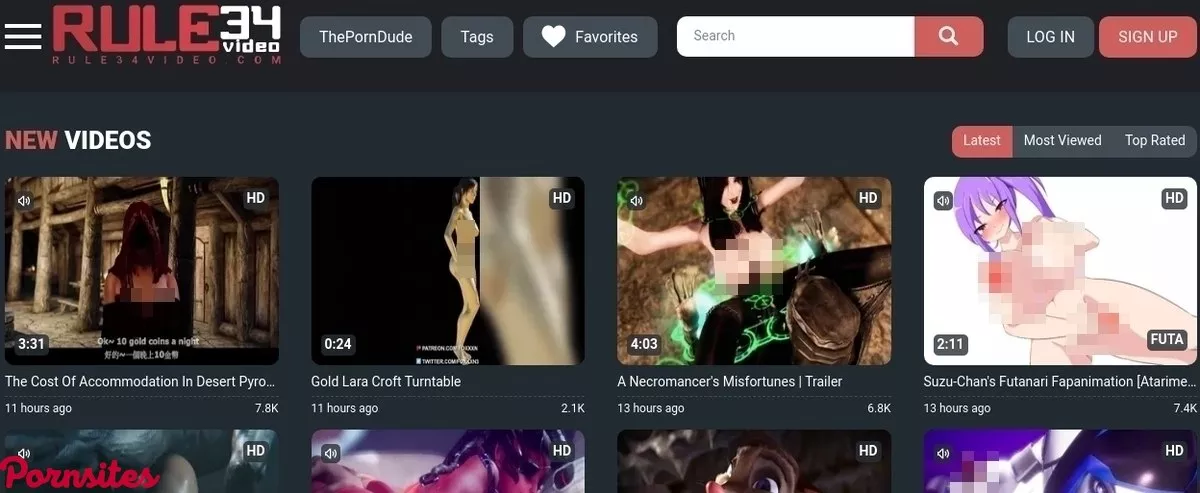Open the Gold Lara Croft Turntable title link
Viewport: 1200px width, 493px height.
(386, 381)
